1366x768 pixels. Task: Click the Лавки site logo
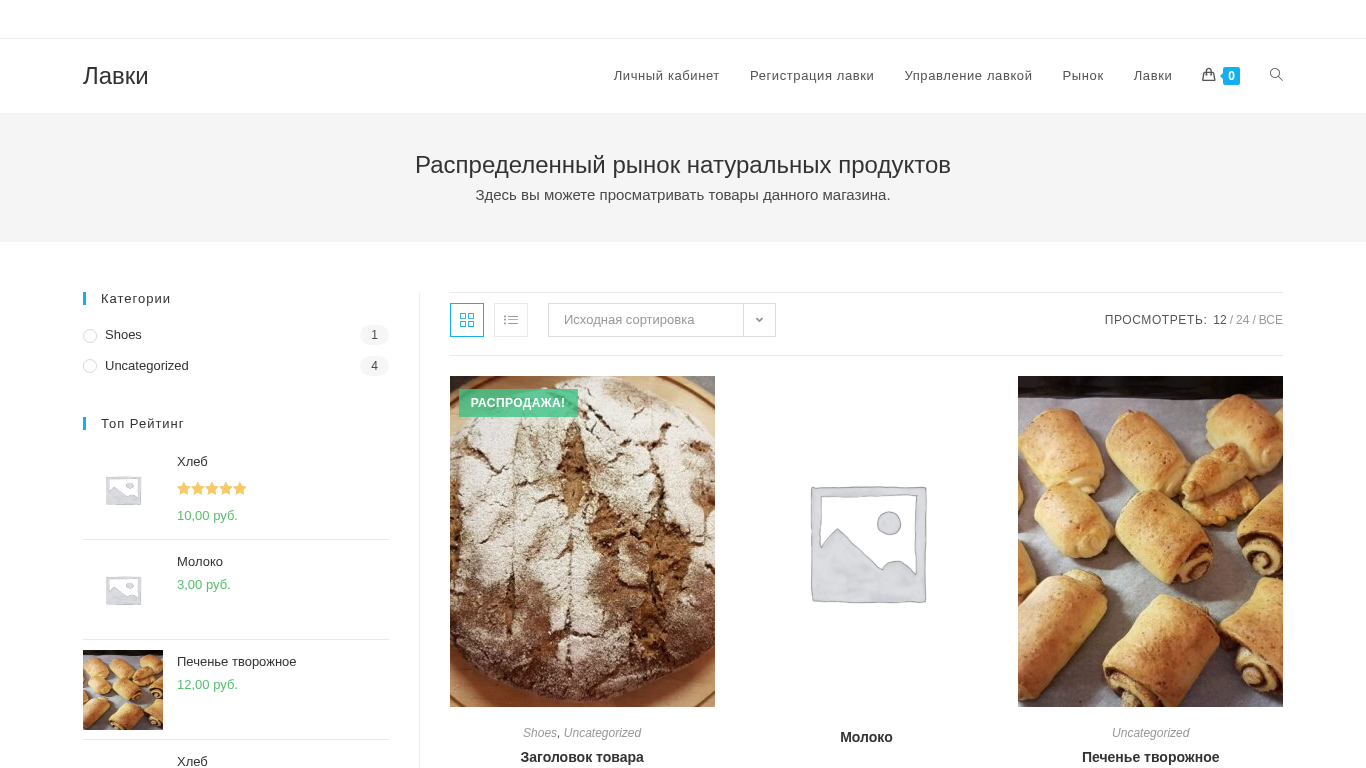116,76
